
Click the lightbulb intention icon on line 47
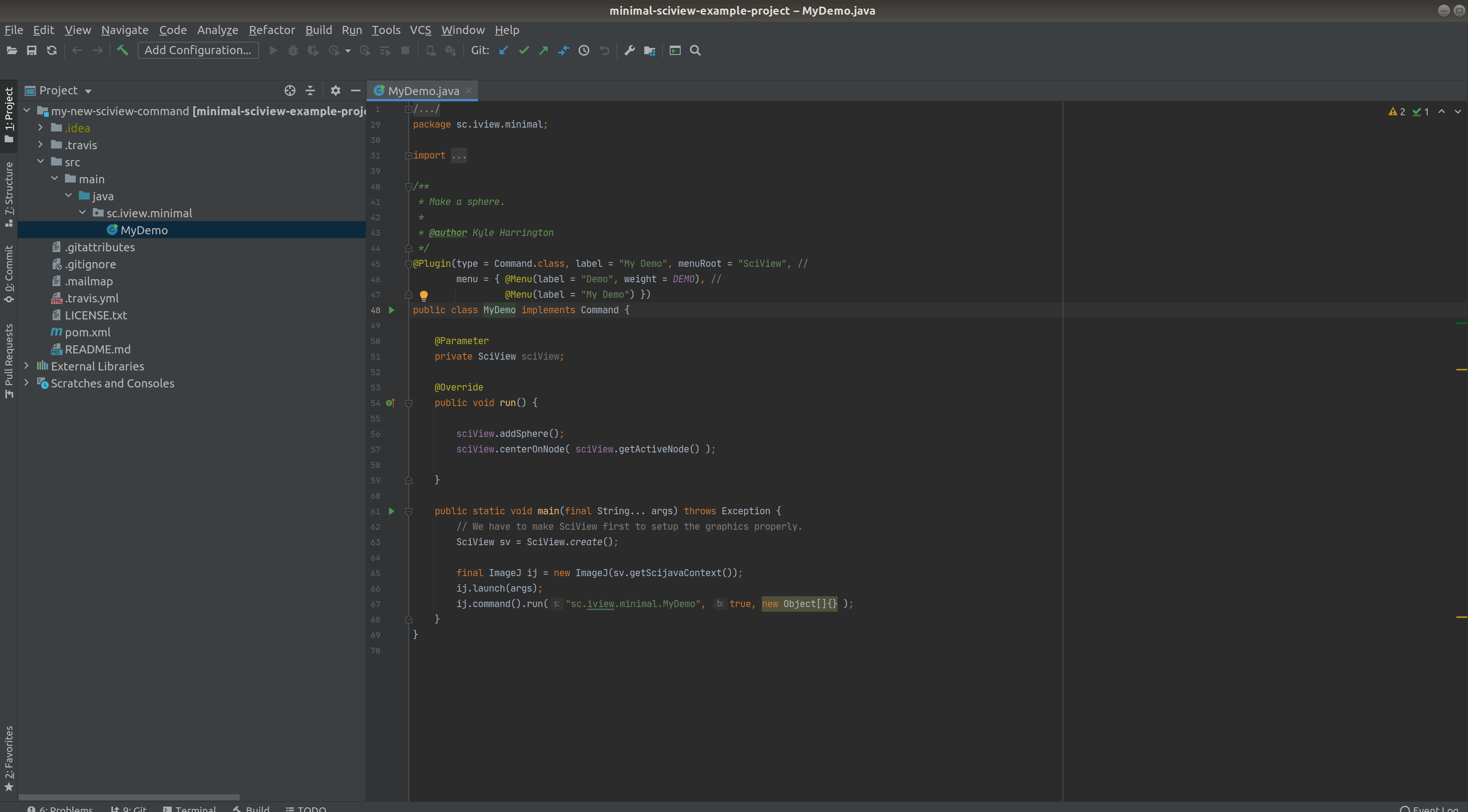(x=423, y=295)
